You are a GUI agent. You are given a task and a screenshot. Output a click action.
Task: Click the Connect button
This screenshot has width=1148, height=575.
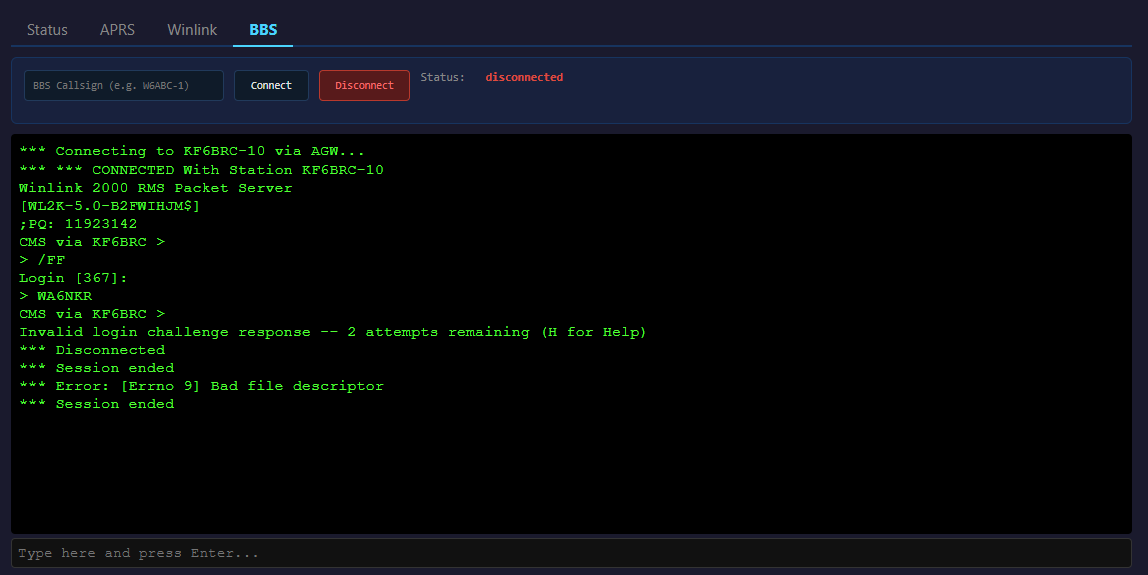pyautogui.click(x=271, y=86)
